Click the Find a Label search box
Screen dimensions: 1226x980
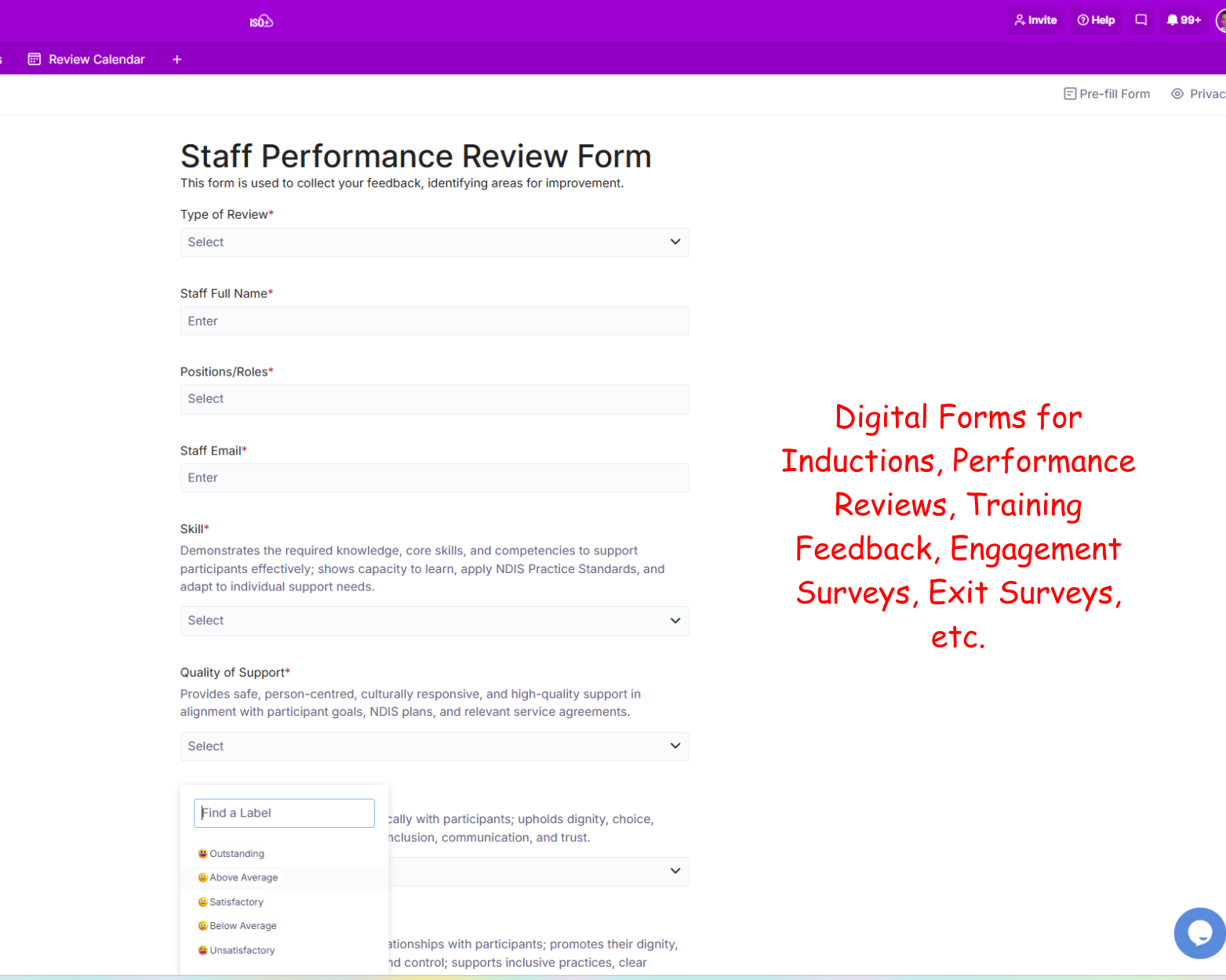tap(284, 813)
